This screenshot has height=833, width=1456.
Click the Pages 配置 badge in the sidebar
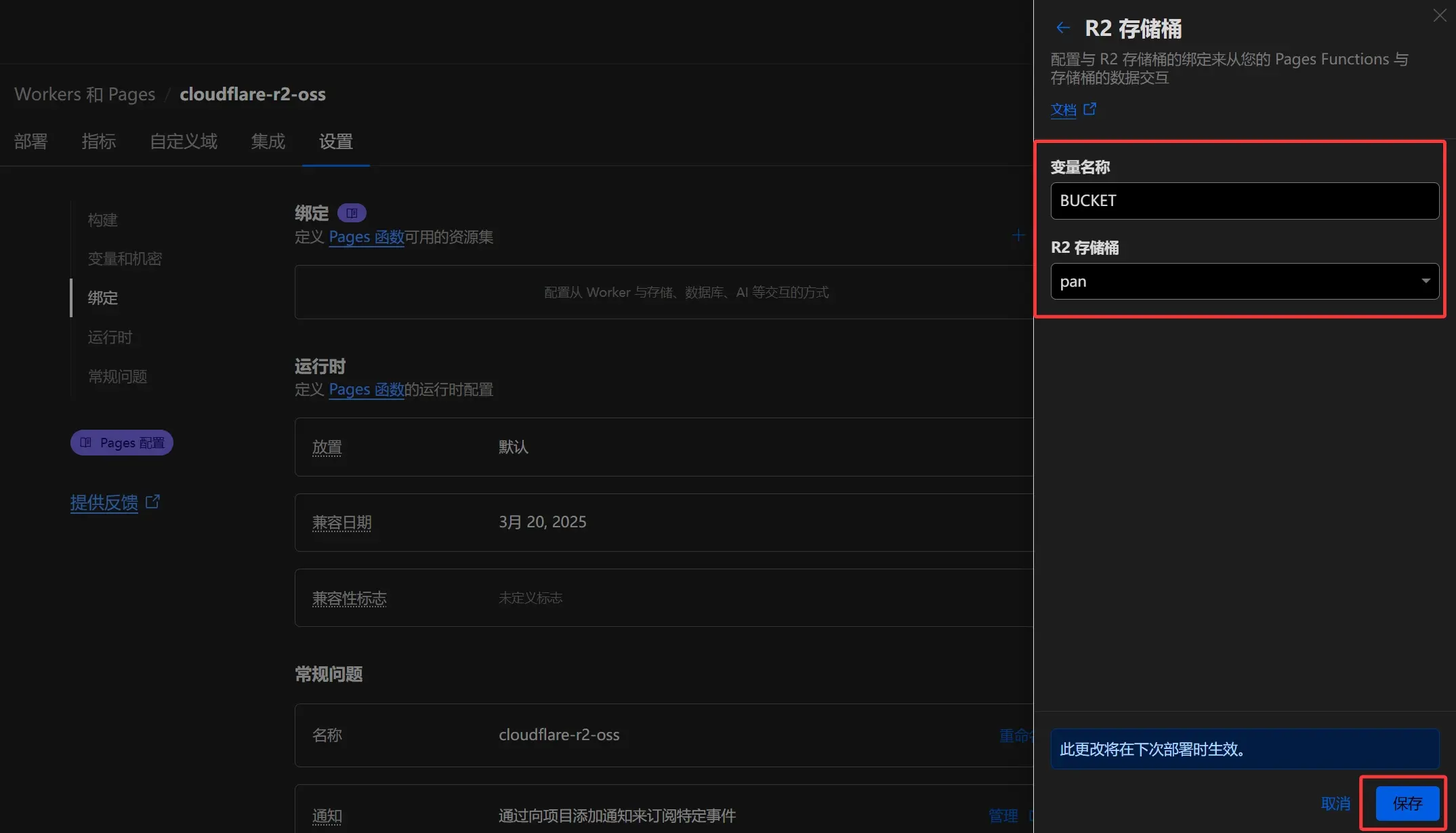[x=121, y=442]
